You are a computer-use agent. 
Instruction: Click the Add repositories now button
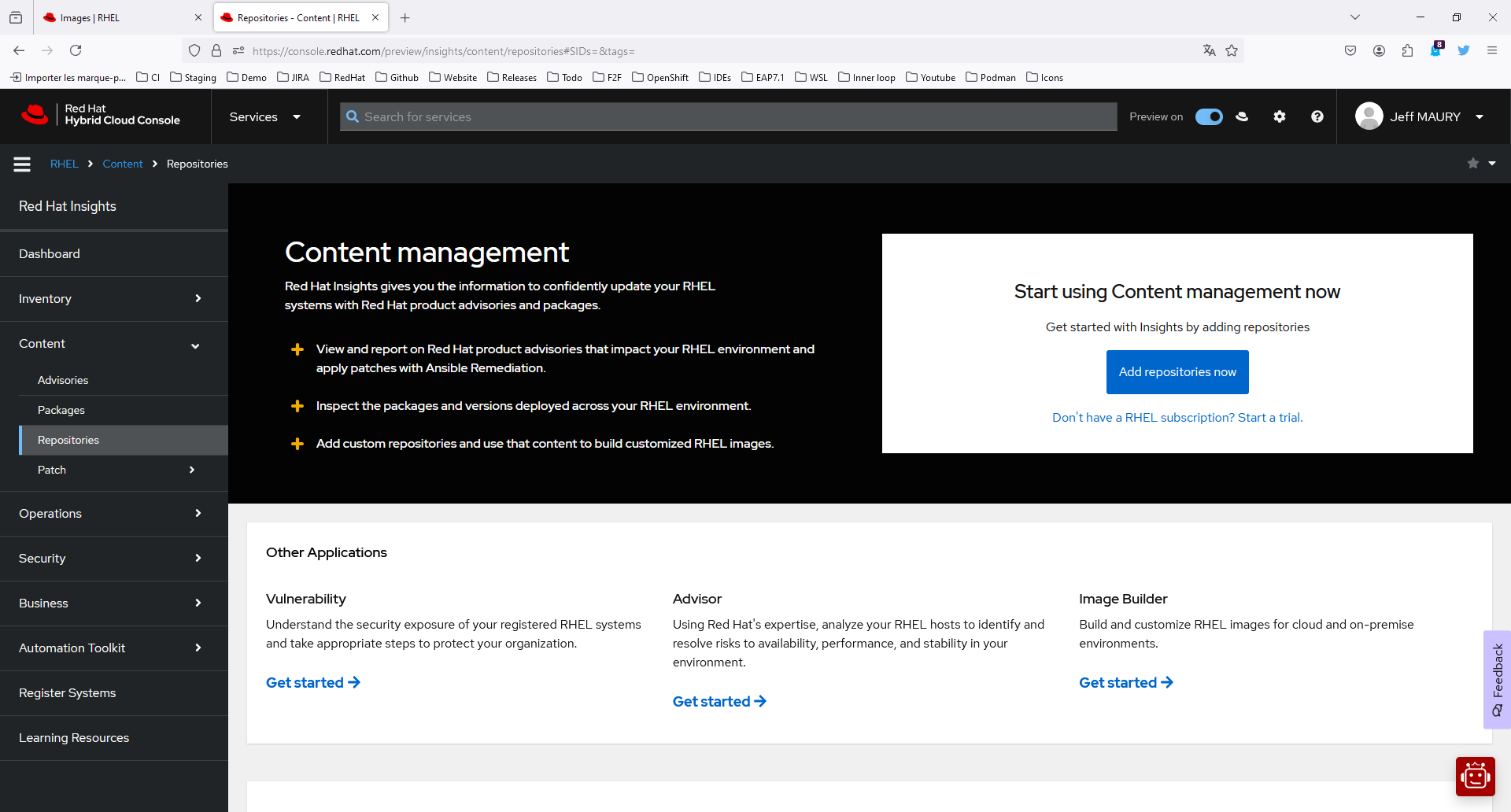[x=1177, y=371]
